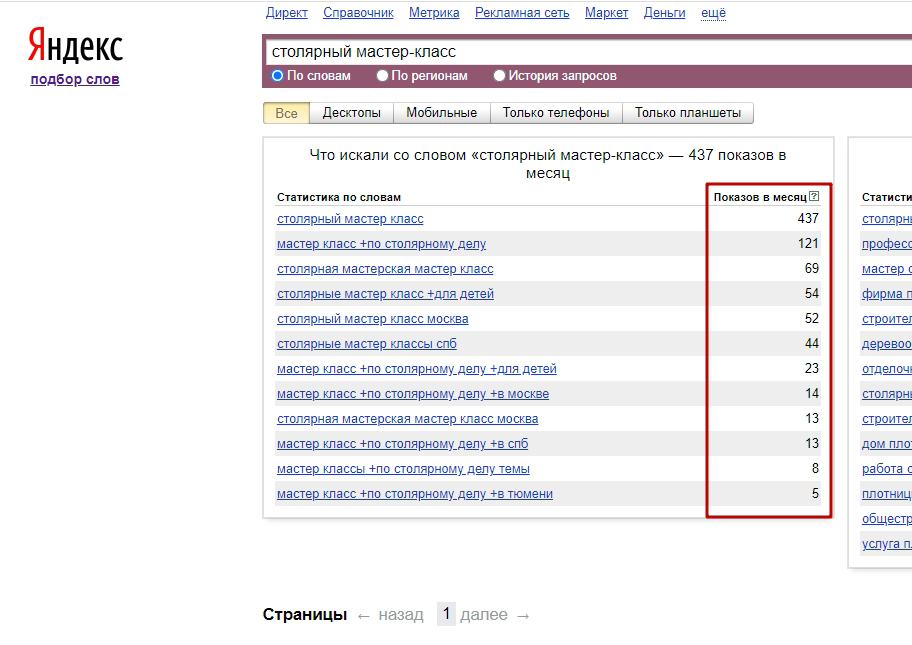Select the По регионам radio button
The width and height of the screenshot is (912, 645).
coord(382,76)
